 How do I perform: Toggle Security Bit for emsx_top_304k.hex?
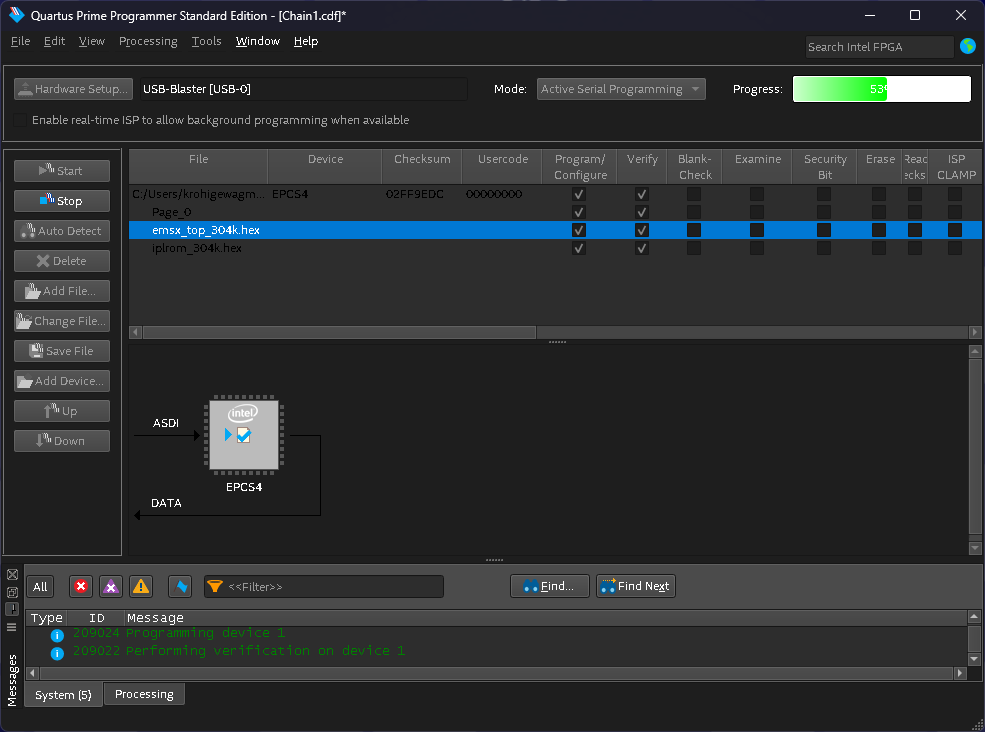[824, 230]
